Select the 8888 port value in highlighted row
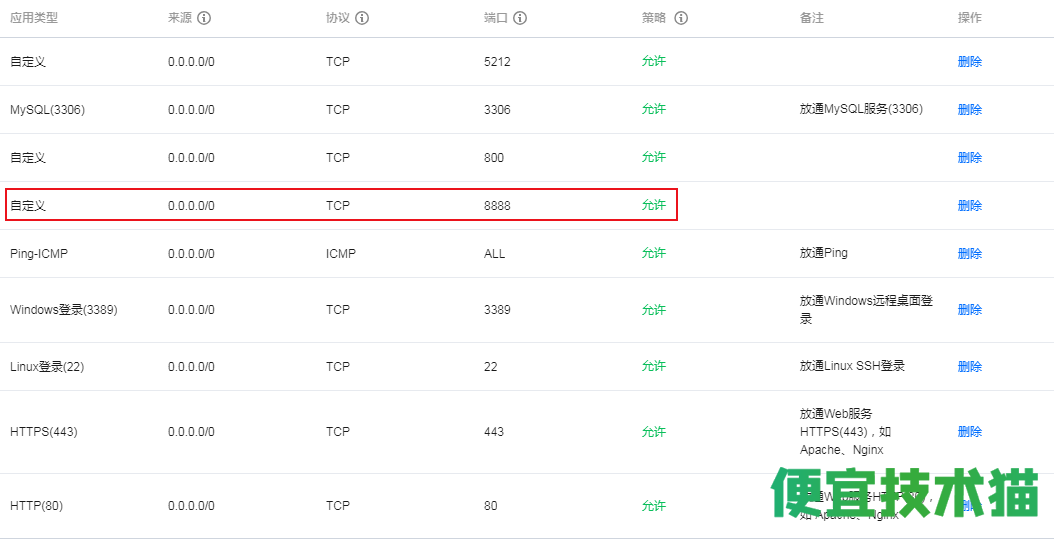 pos(497,206)
